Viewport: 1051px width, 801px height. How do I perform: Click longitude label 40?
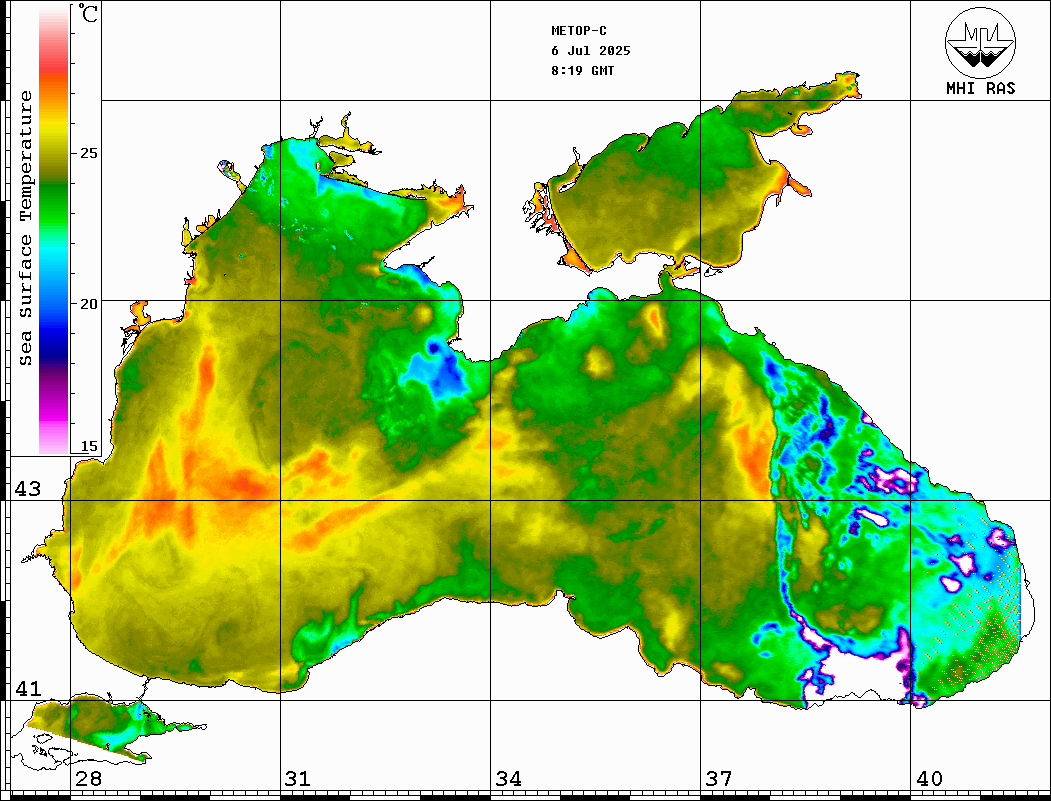(x=929, y=779)
